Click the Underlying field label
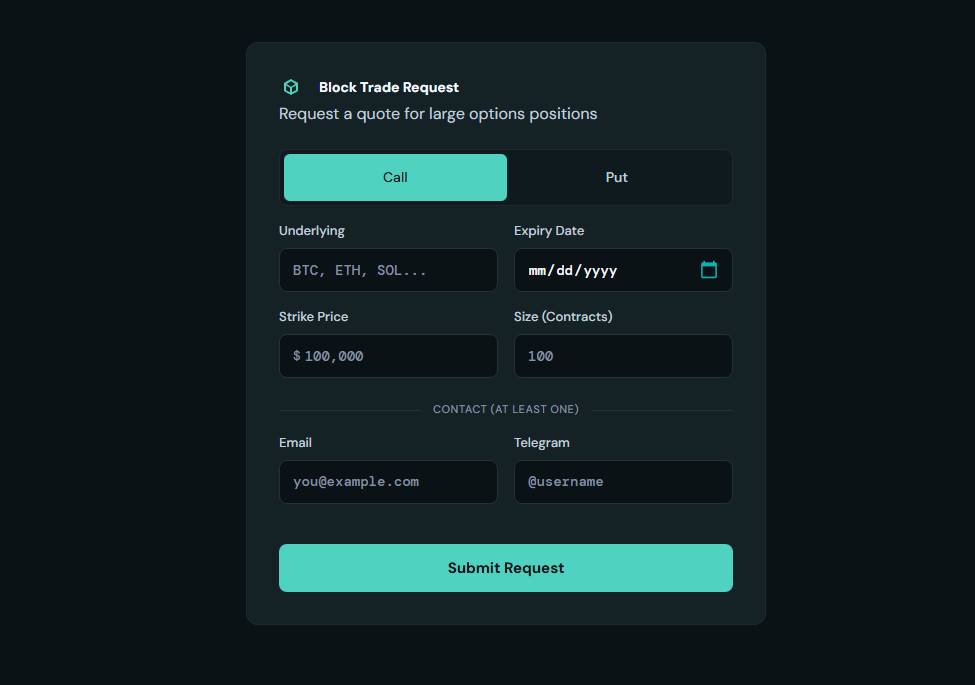The image size is (975, 685). [x=312, y=231]
